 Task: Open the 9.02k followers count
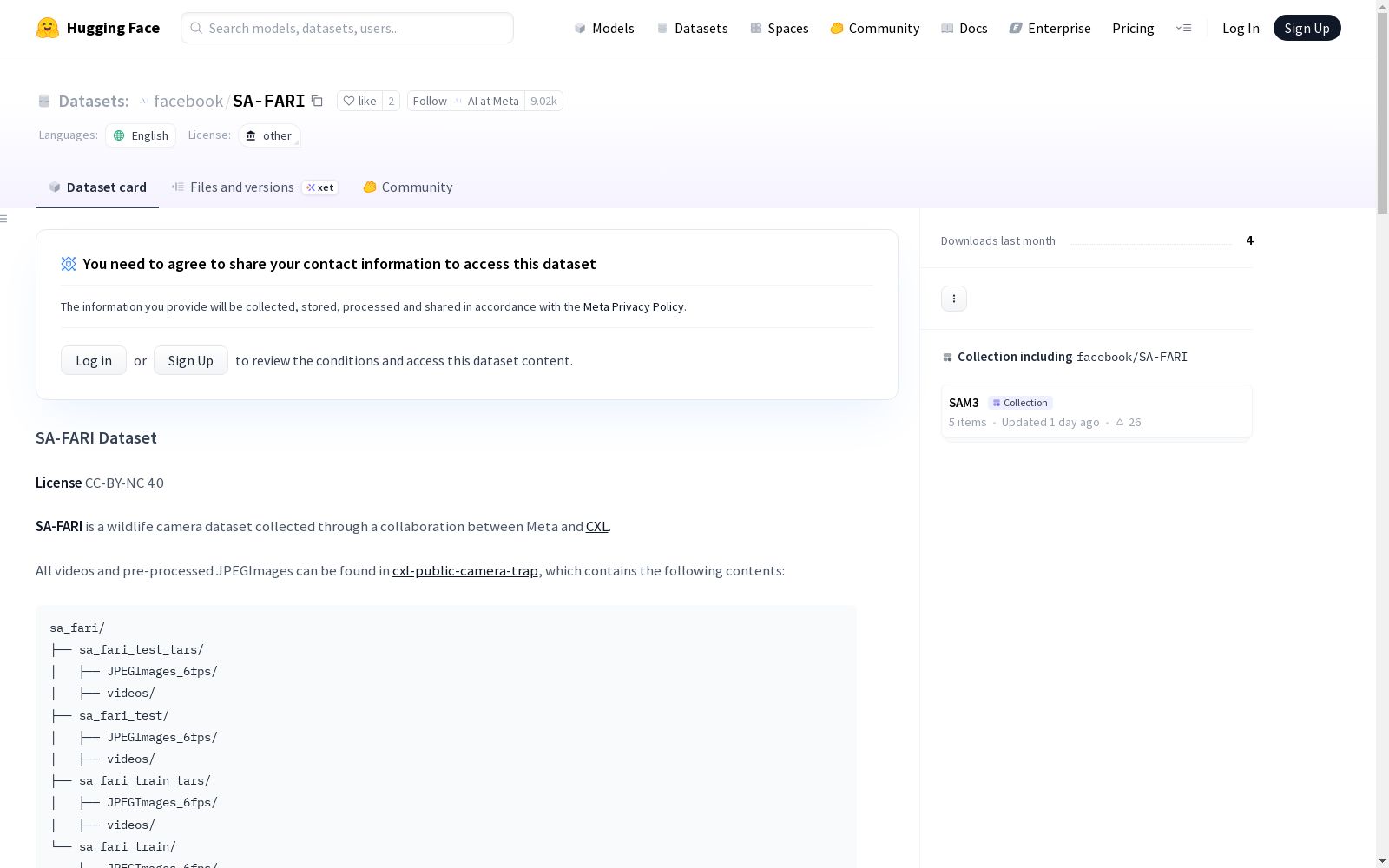click(x=543, y=102)
